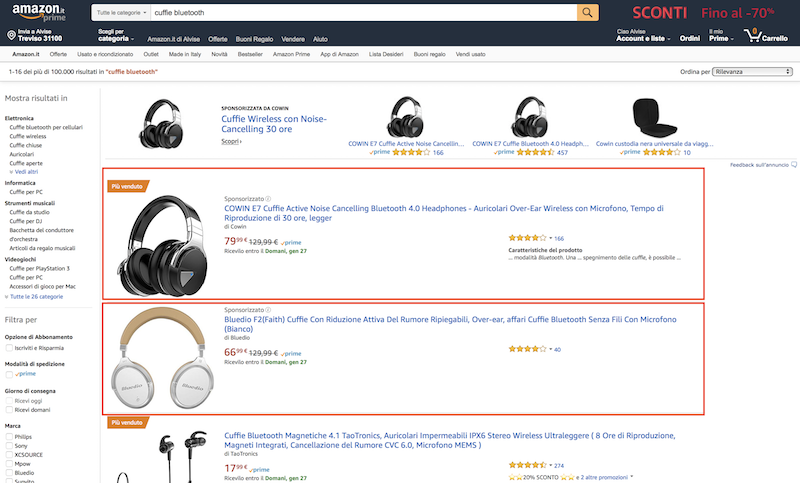Click the Feedback sull'annuncio speech bubble icon
The height and width of the screenshot is (483, 800).
click(793, 164)
